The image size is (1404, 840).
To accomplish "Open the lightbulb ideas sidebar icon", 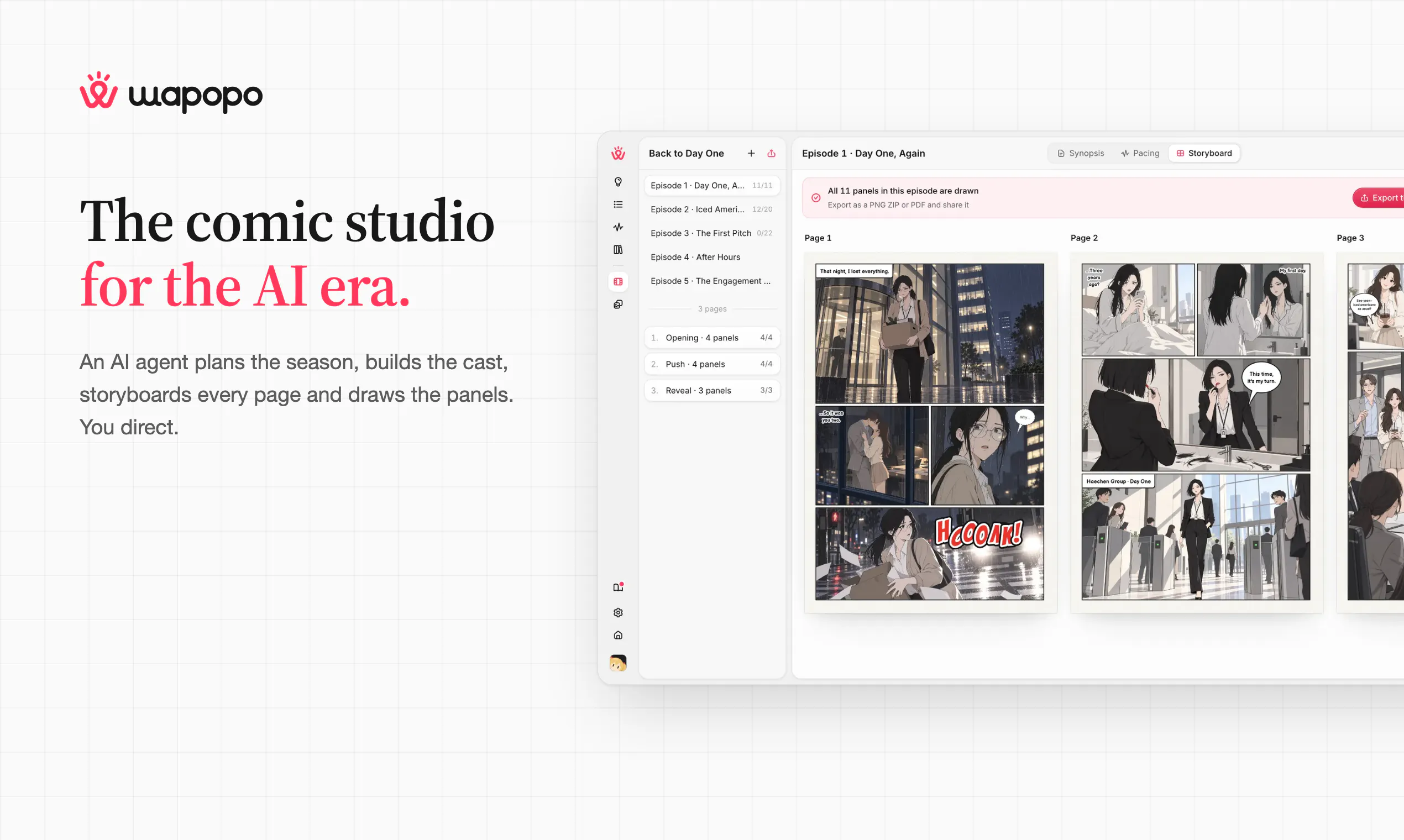I will coord(617,182).
